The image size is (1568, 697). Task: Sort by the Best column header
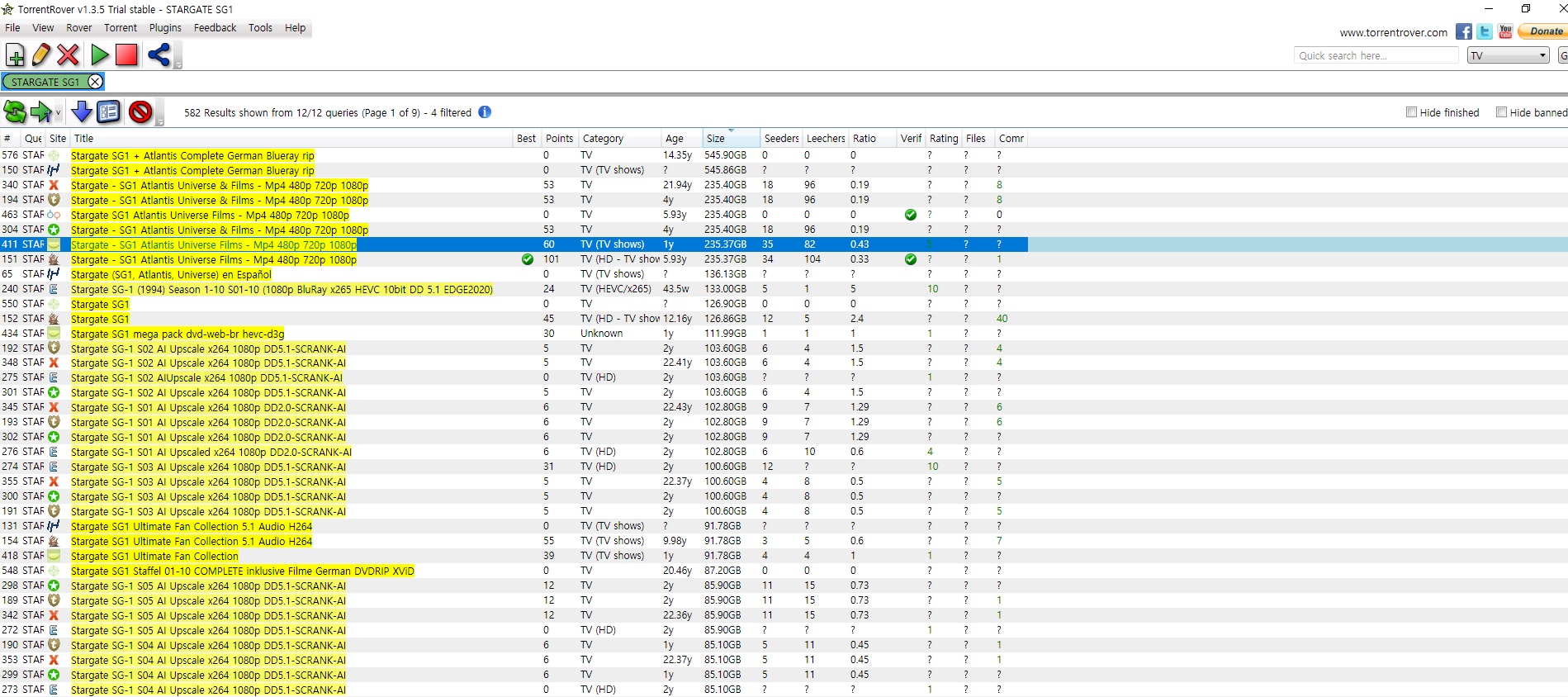coord(527,138)
